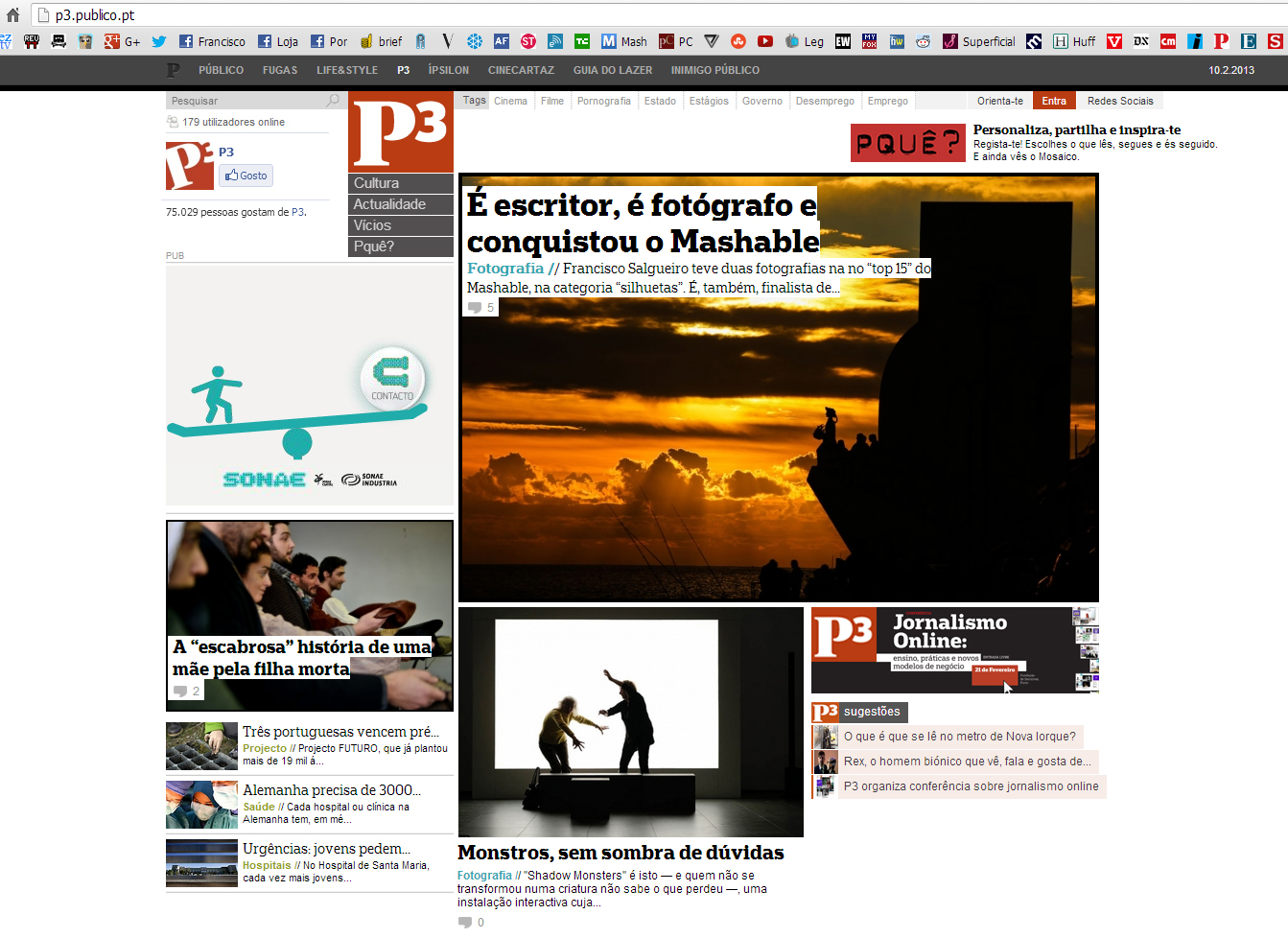Click comment bubble on Mashable article
This screenshot has height=938, width=1288.
pyautogui.click(x=475, y=308)
